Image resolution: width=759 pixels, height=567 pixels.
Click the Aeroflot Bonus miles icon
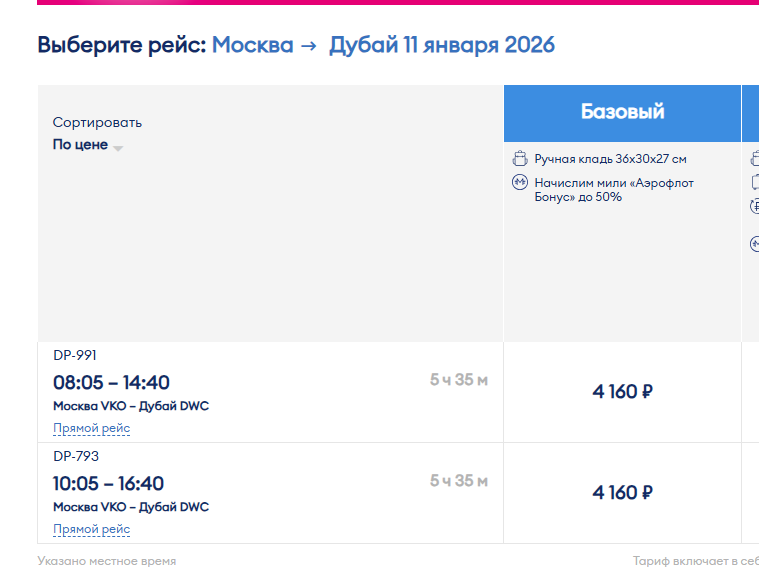click(520, 183)
